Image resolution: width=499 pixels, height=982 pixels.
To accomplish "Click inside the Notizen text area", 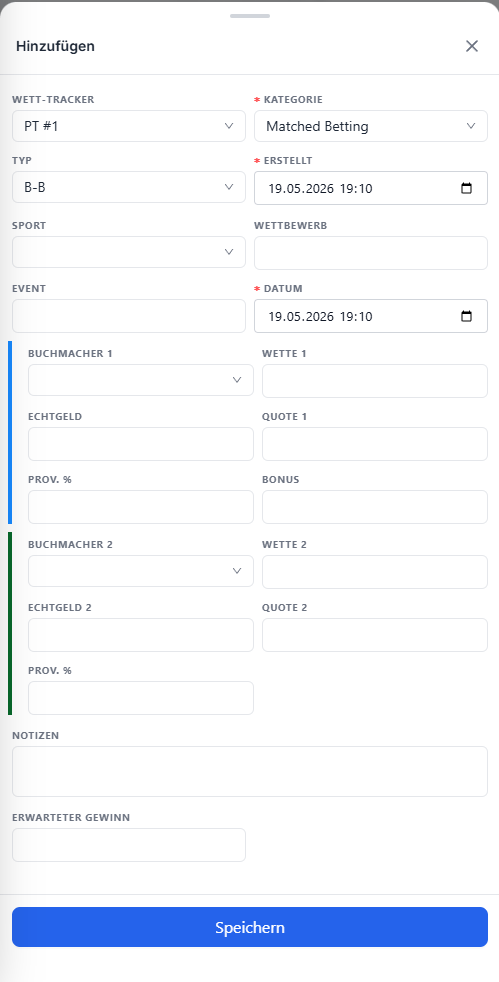I will [x=250, y=771].
